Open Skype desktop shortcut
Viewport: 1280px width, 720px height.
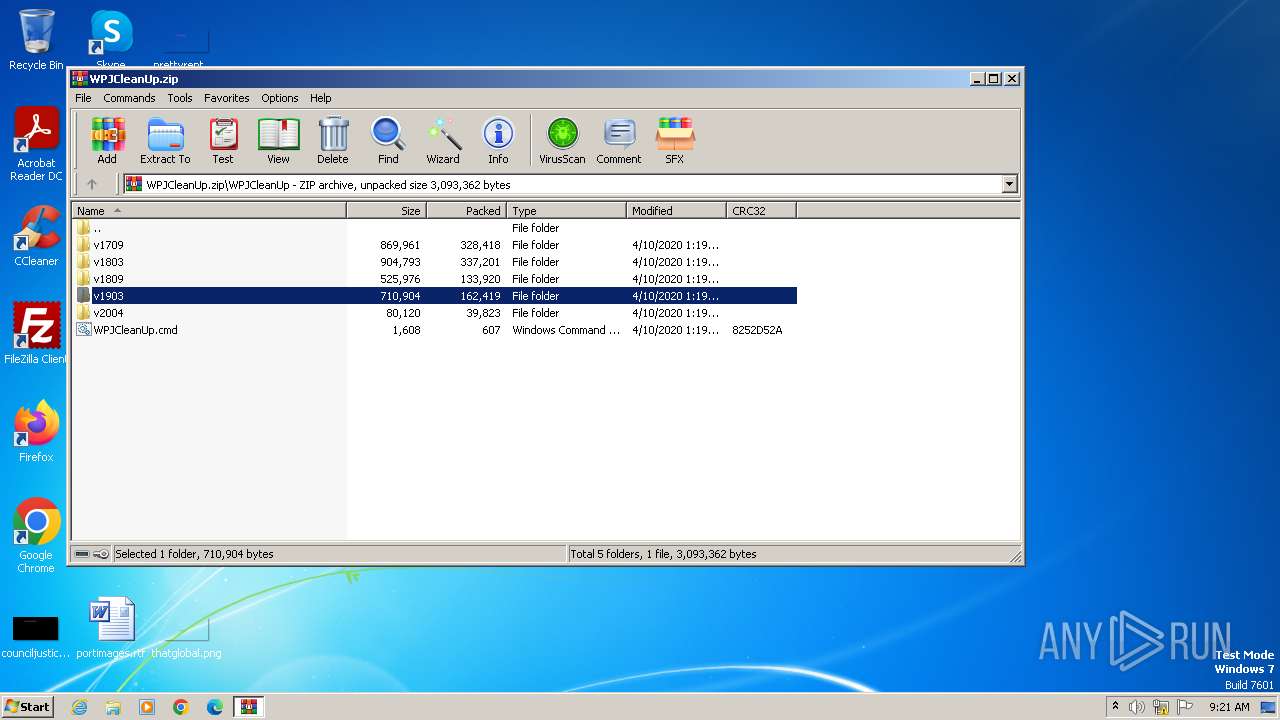(111, 40)
